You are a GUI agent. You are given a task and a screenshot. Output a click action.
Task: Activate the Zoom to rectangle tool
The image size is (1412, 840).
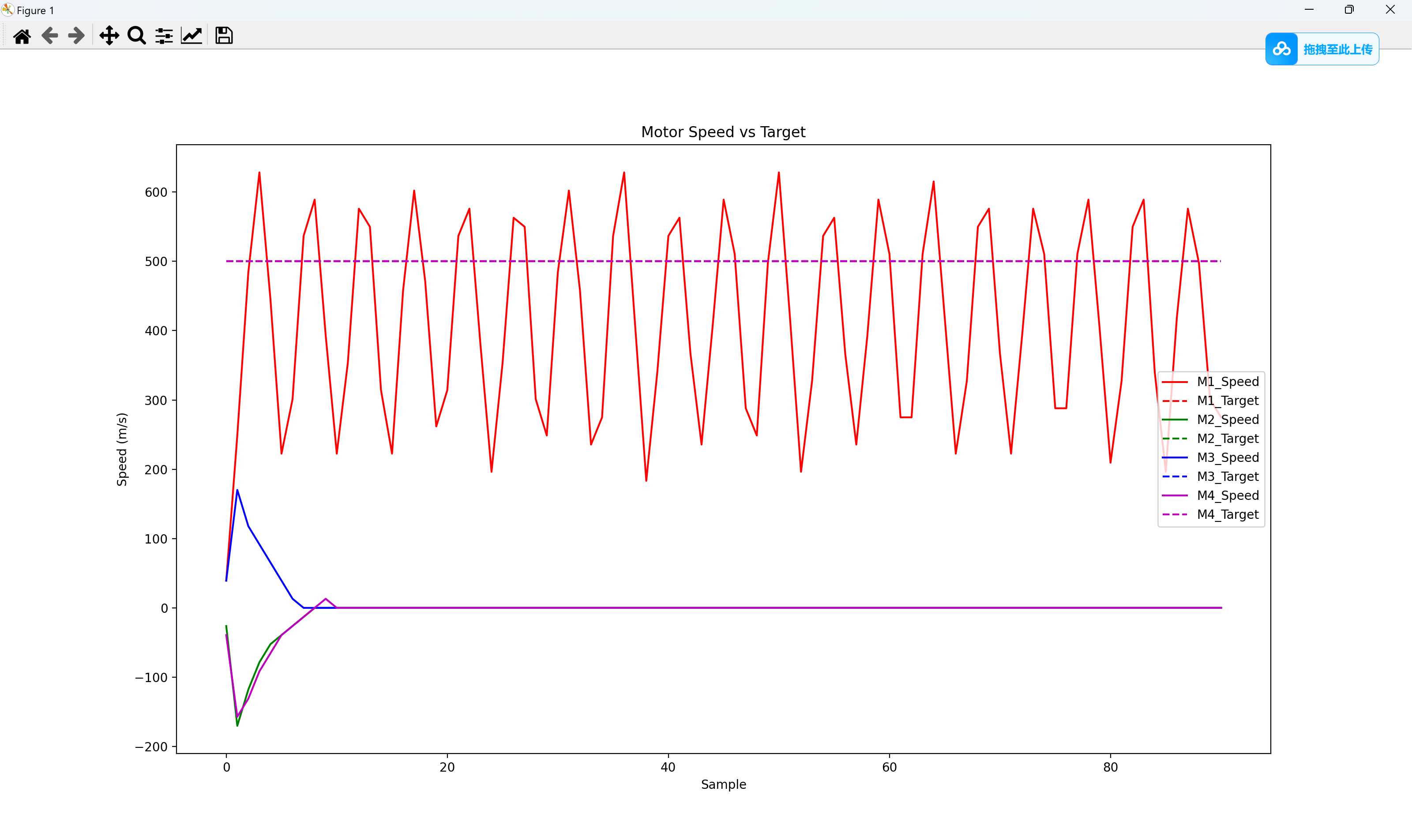(x=136, y=36)
